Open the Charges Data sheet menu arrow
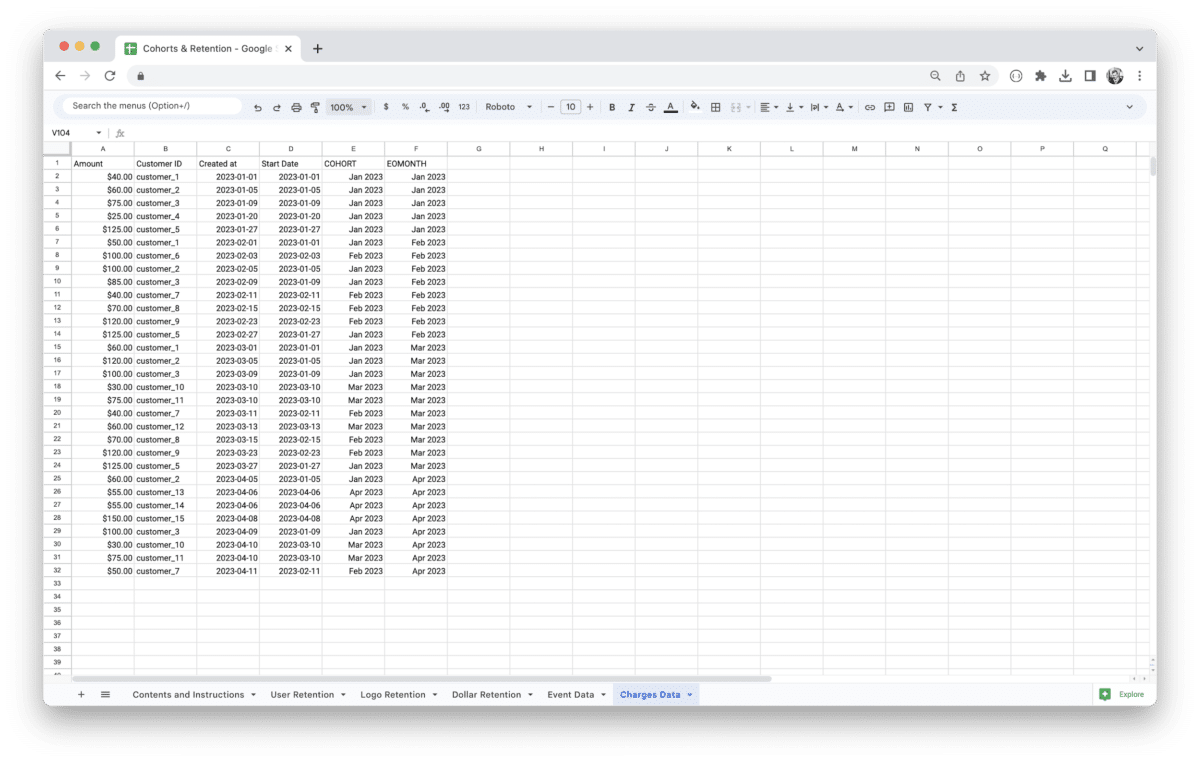The height and width of the screenshot is (763, 1200). click(689, 694)
